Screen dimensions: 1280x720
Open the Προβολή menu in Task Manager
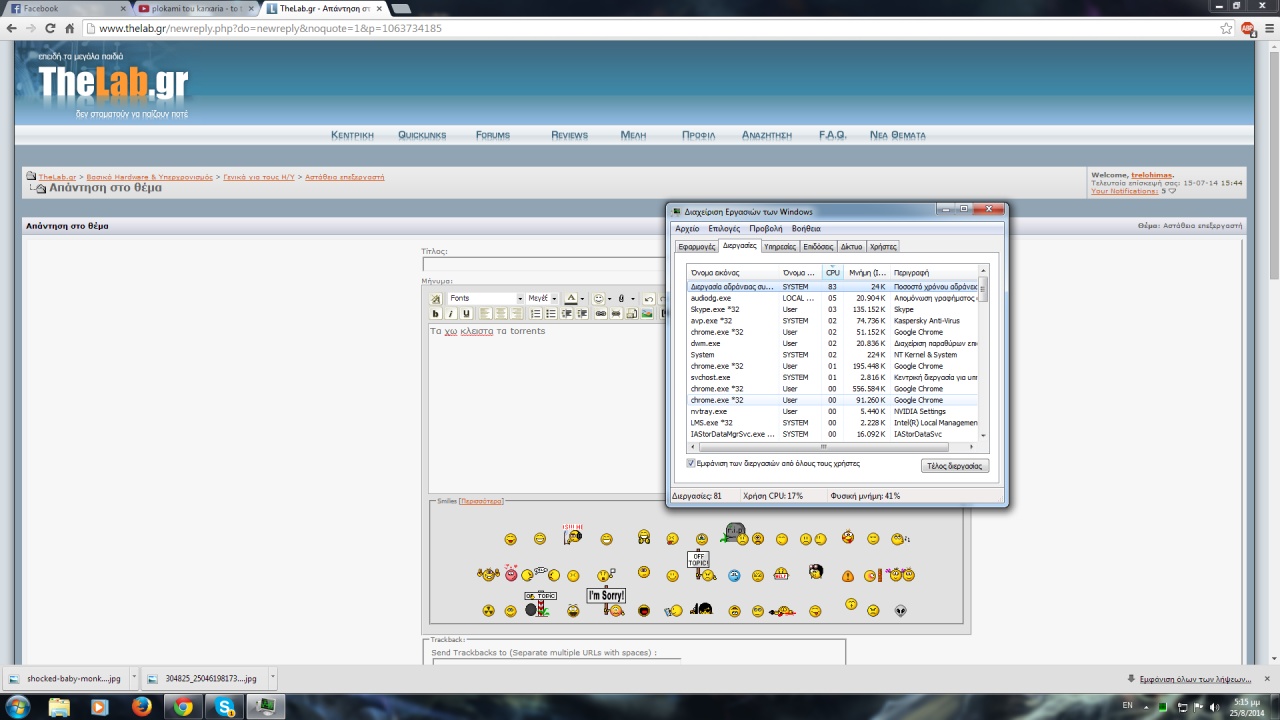point(766,229)
